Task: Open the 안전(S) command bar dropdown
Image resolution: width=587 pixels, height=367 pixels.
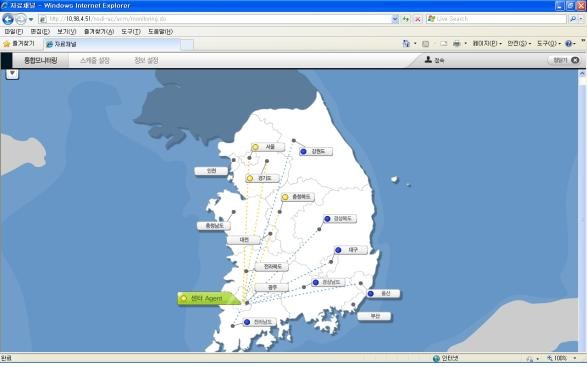Action: (519, 44)
